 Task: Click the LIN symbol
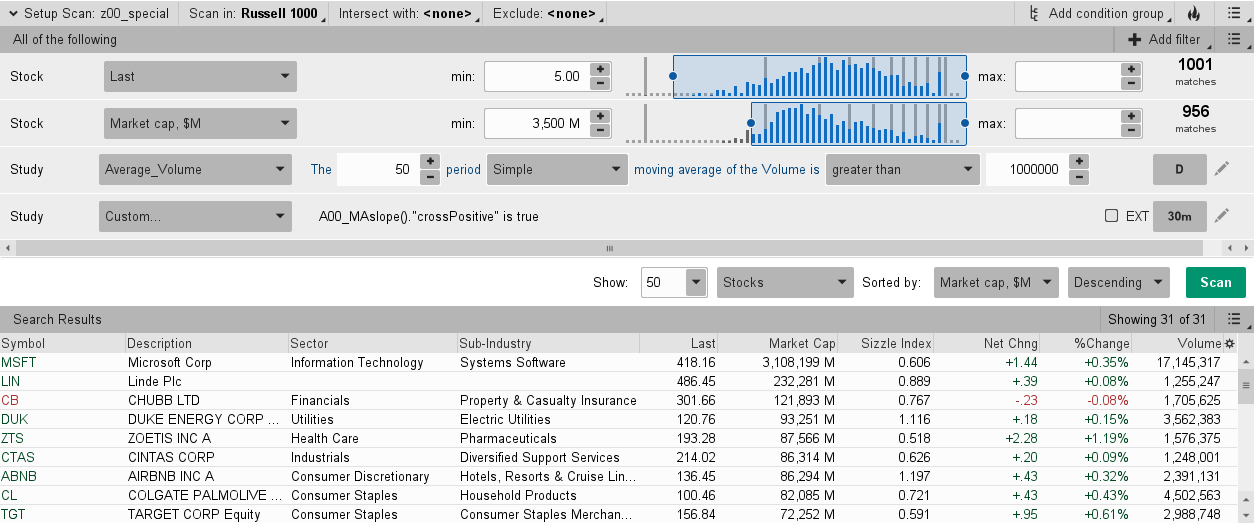(10, 382)
